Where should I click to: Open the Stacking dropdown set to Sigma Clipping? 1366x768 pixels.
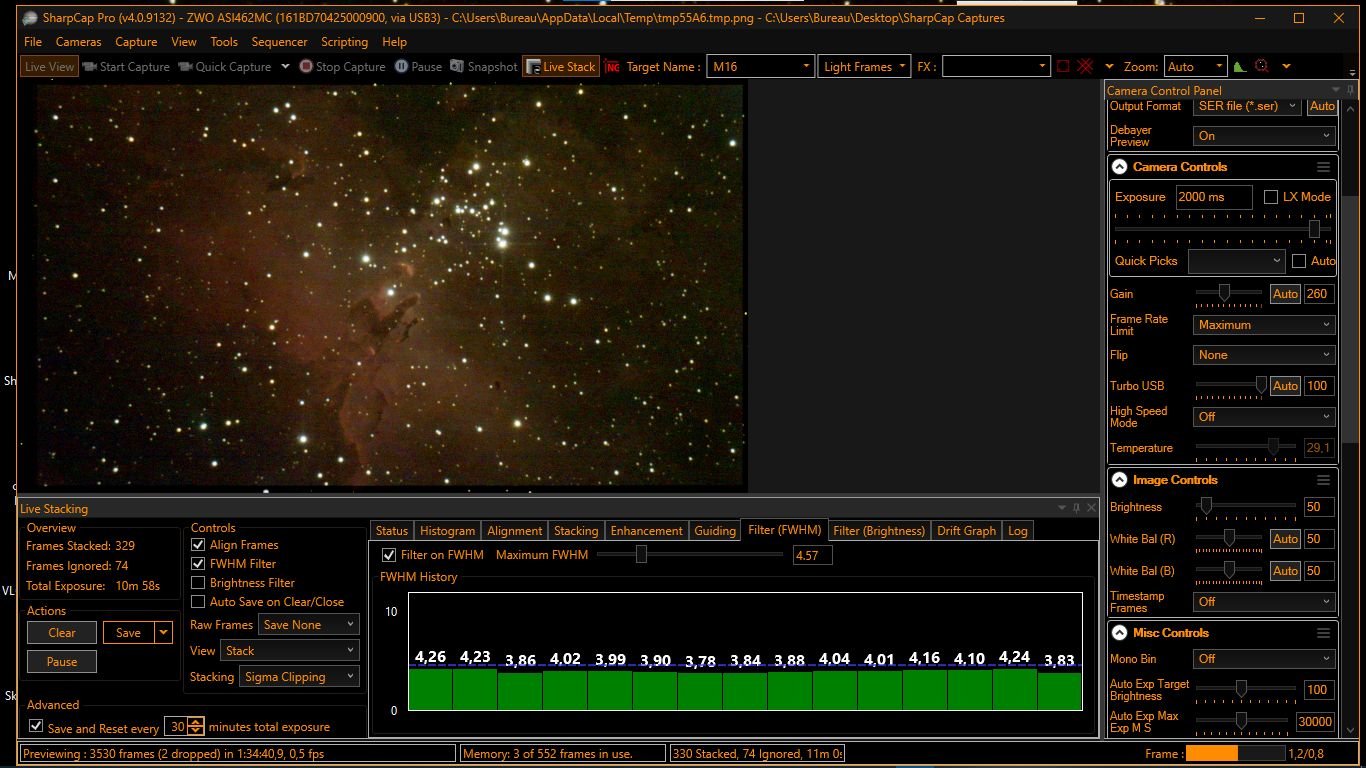(x=299, y=677)
